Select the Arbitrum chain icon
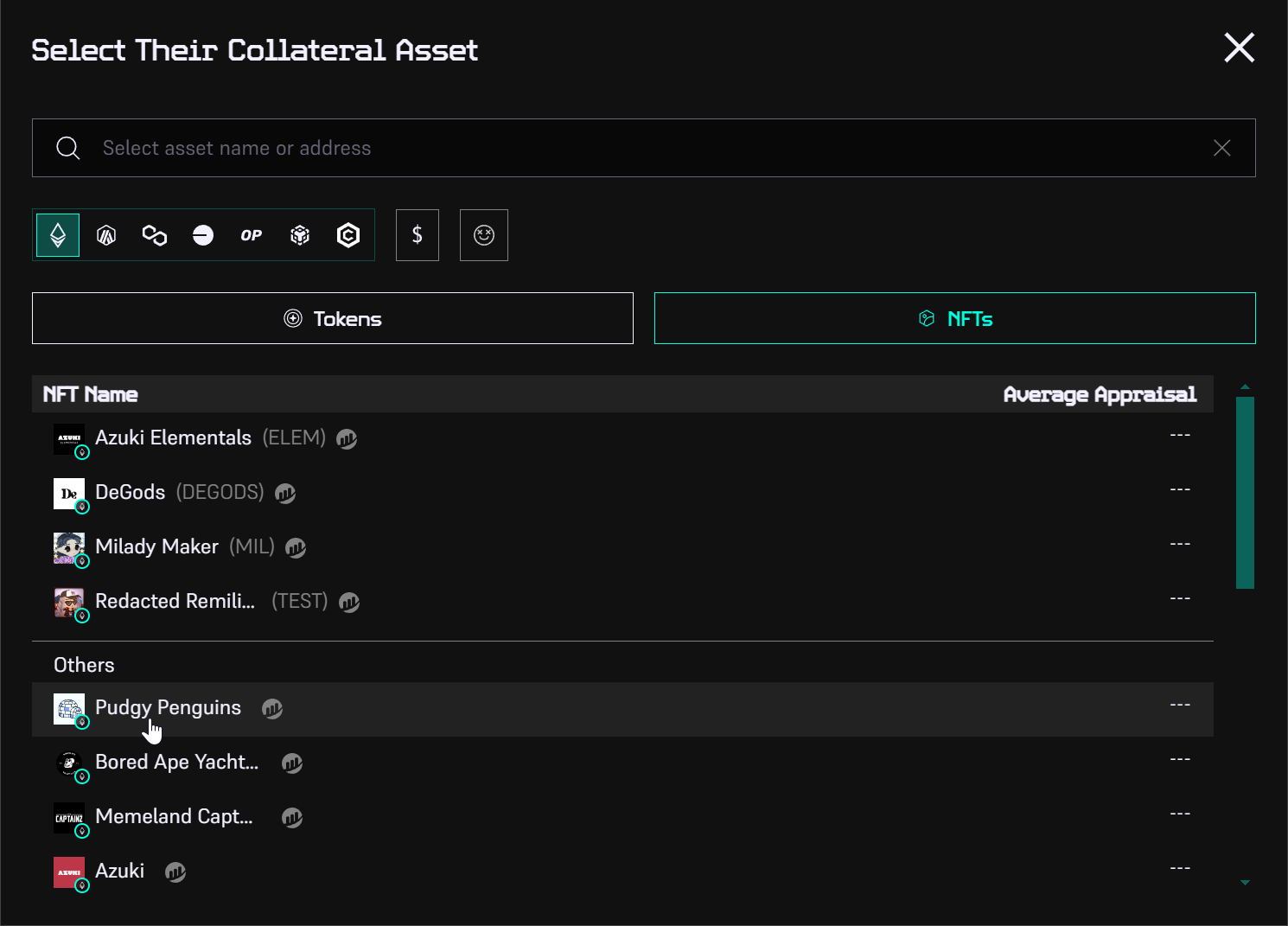This screenshot has height=926, width=1288. (106, 235)
